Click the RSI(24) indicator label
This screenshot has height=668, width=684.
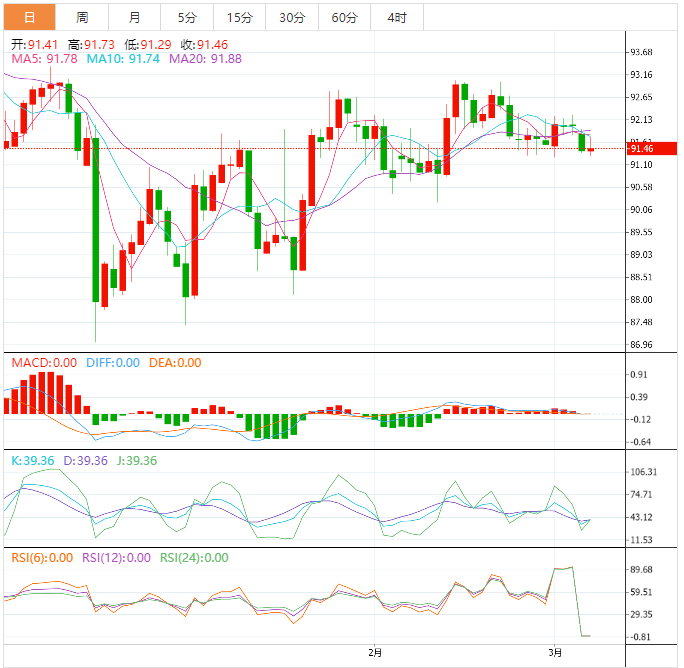click(x=193, y=558)
